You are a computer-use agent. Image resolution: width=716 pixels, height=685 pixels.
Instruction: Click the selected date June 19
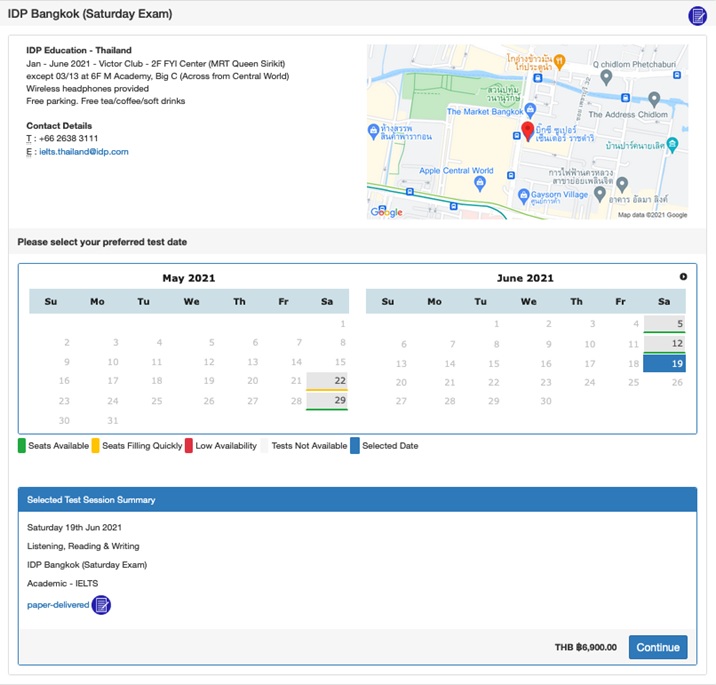tap(664, 364)
